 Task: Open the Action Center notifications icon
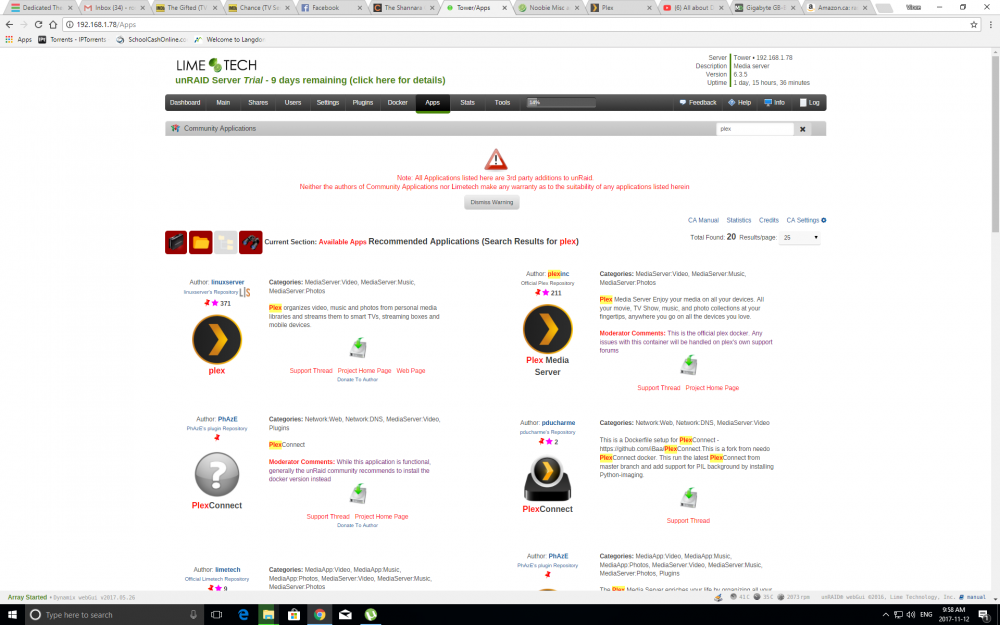[x=984, y=615]
